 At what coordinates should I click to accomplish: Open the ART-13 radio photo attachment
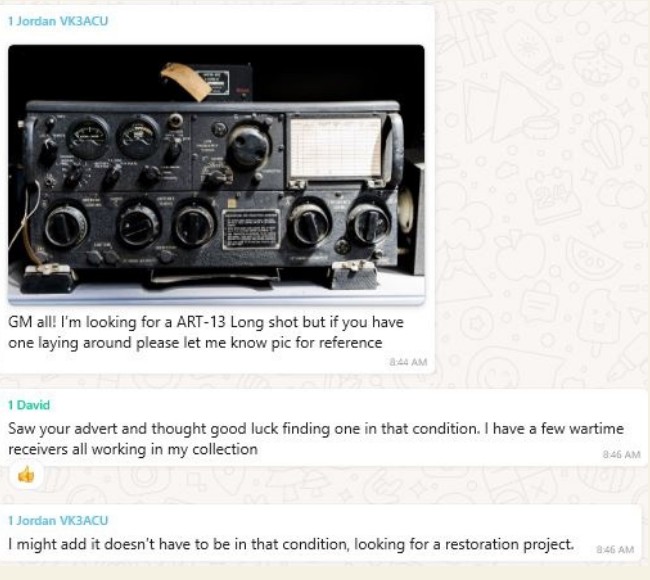point(216,175)
